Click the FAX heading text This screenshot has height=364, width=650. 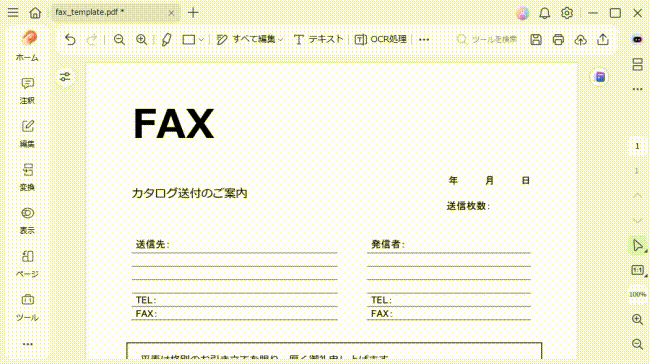pyautogui.click(x=173, y=124)
